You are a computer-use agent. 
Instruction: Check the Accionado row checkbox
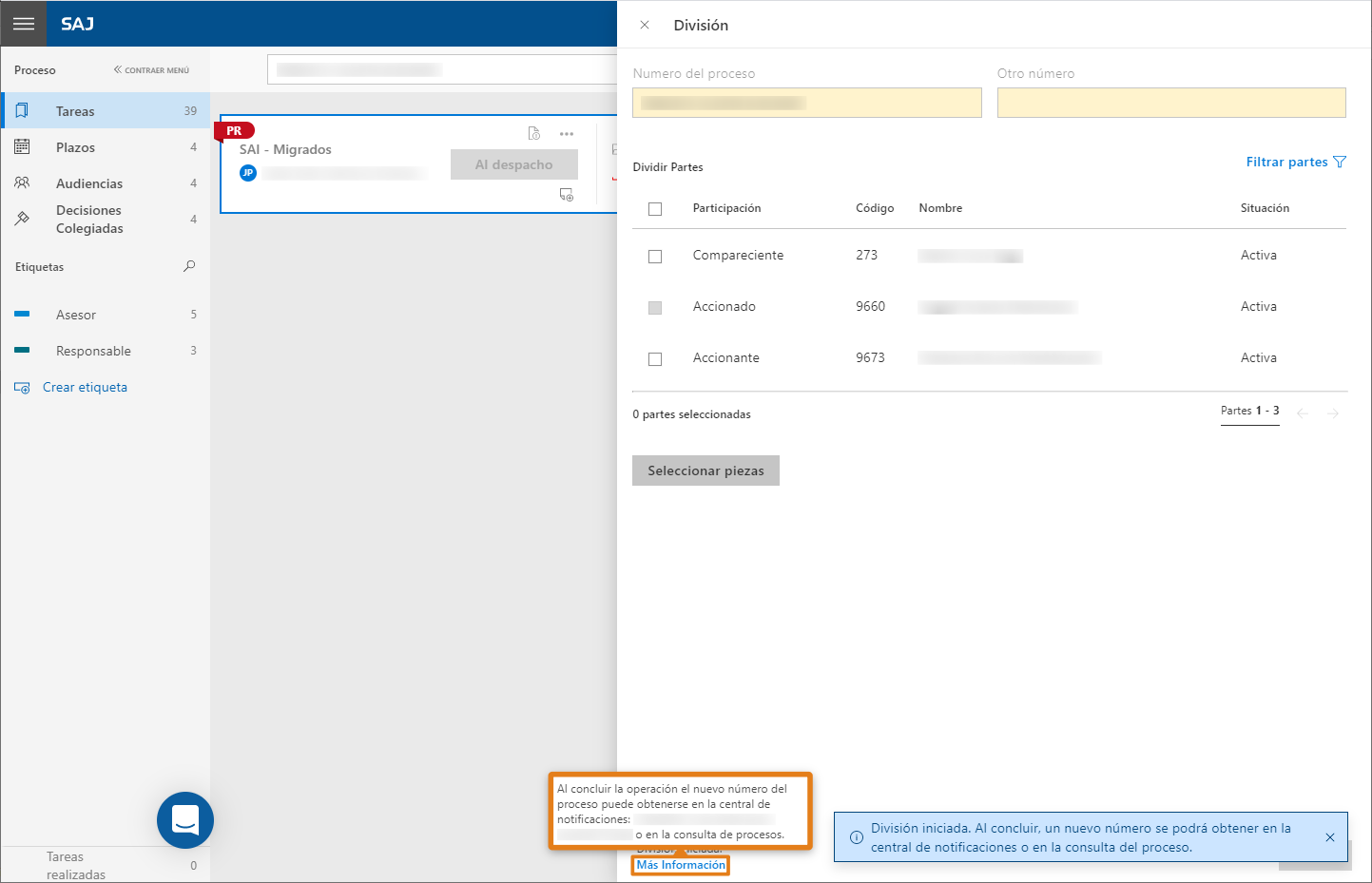point(655,308)
